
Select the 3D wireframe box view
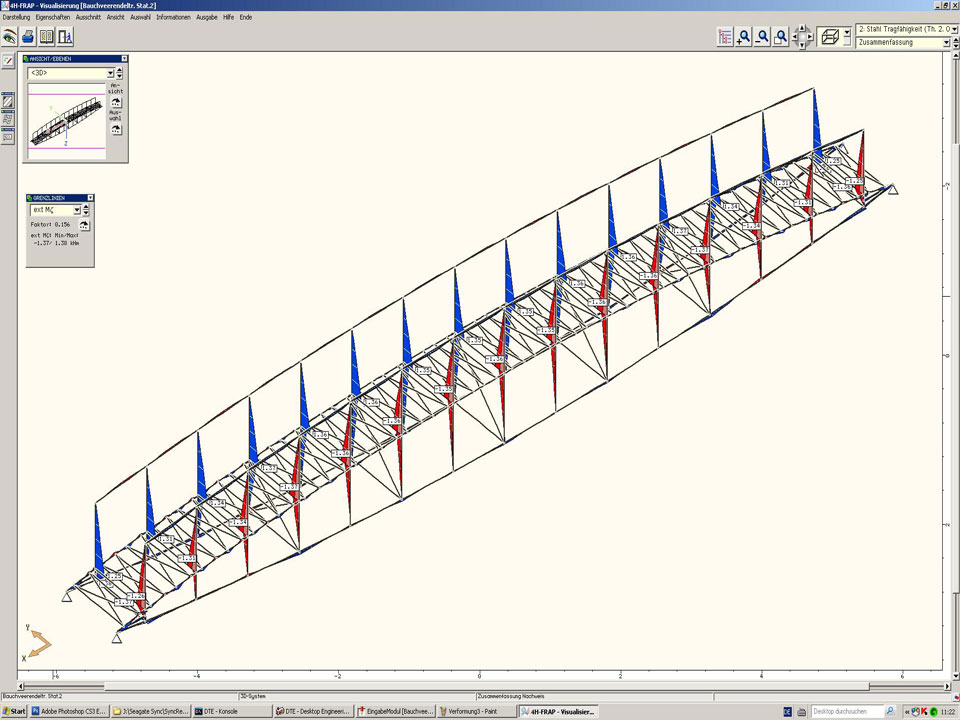(x=828, y=37)
